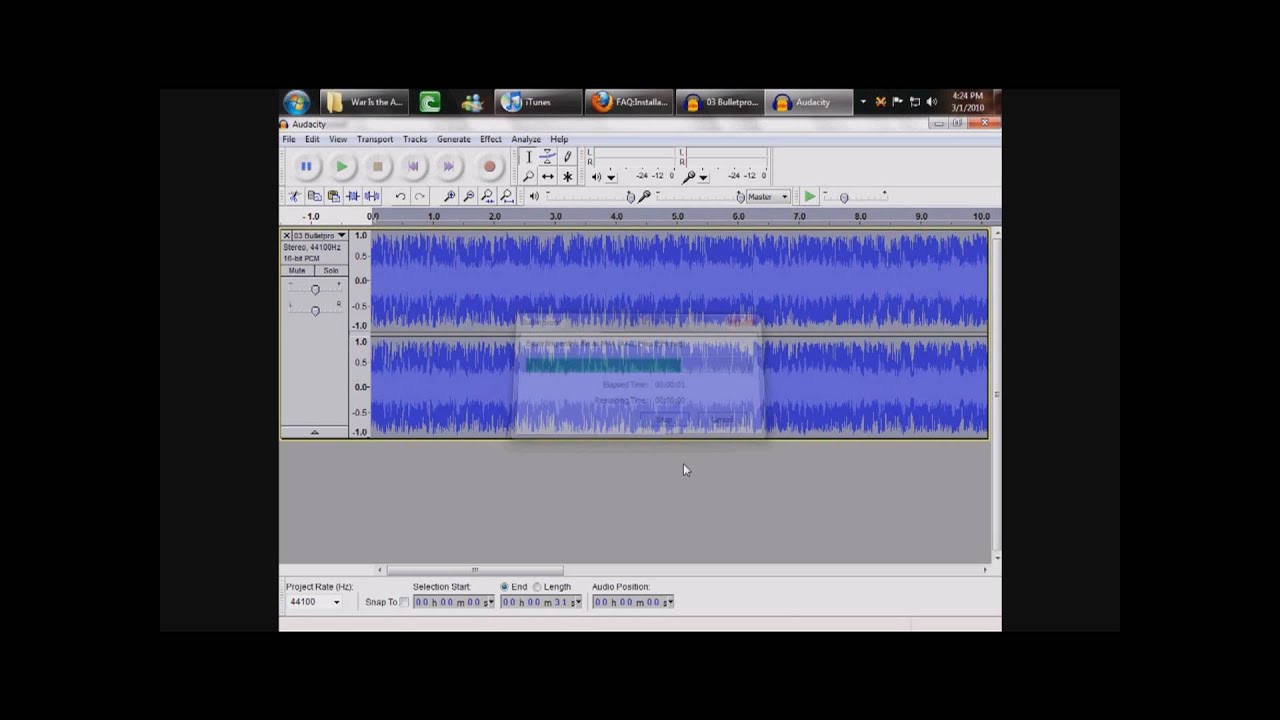Mute the 03 Bulletpro track
The image size is (1280, 720).
point(297,271)
